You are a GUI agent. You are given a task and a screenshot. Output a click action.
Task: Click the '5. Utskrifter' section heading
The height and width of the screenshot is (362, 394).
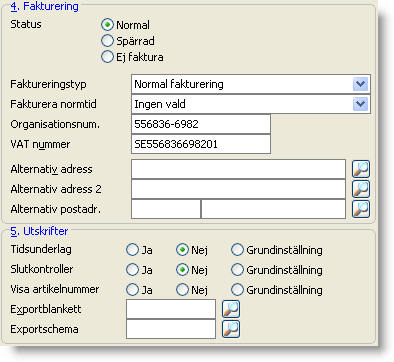(x=39, y=231)
